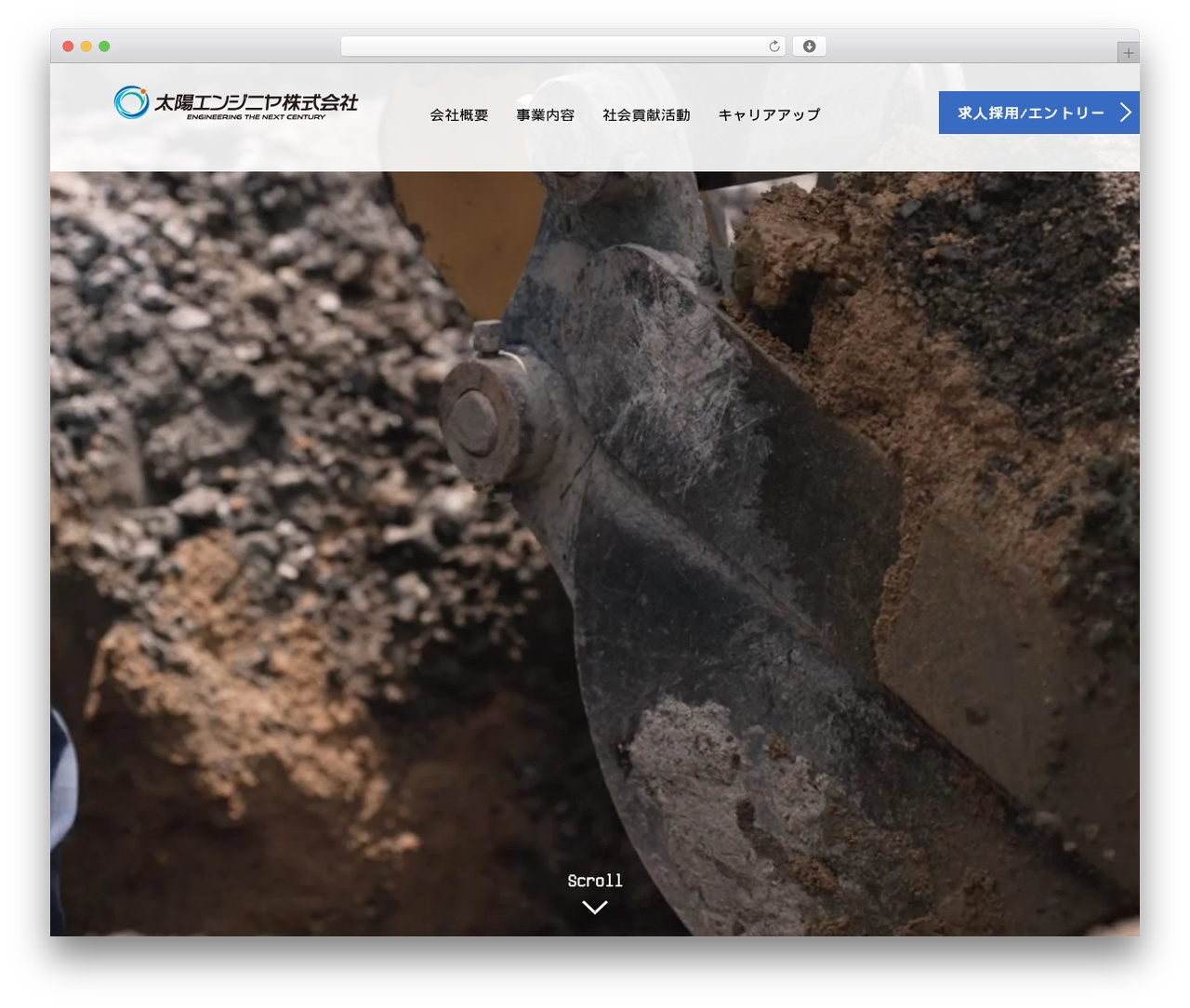
Task: Close the browser window with red button
Action: 68,46
